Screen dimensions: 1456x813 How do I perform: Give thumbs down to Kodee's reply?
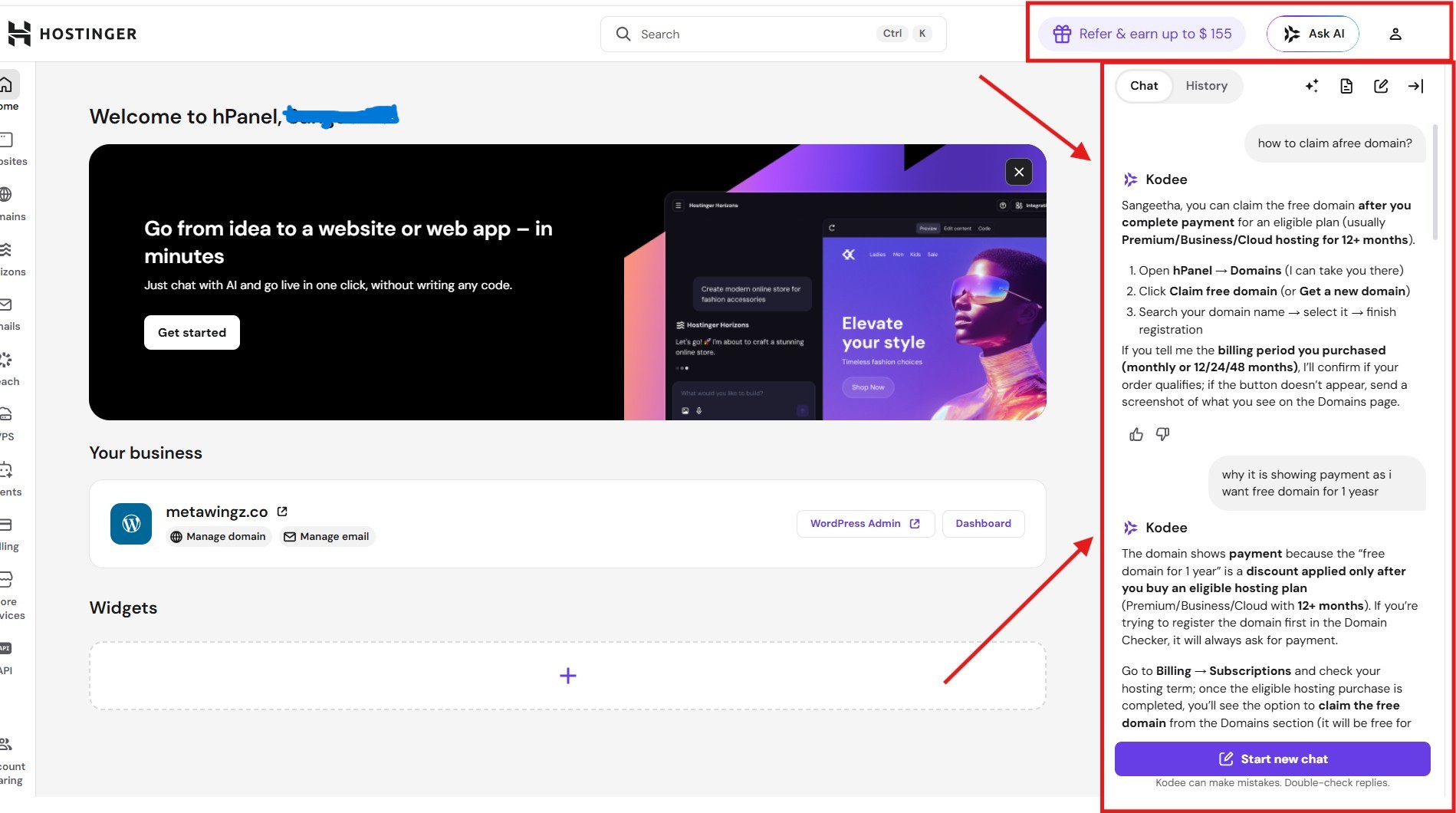click(1163, 435)
